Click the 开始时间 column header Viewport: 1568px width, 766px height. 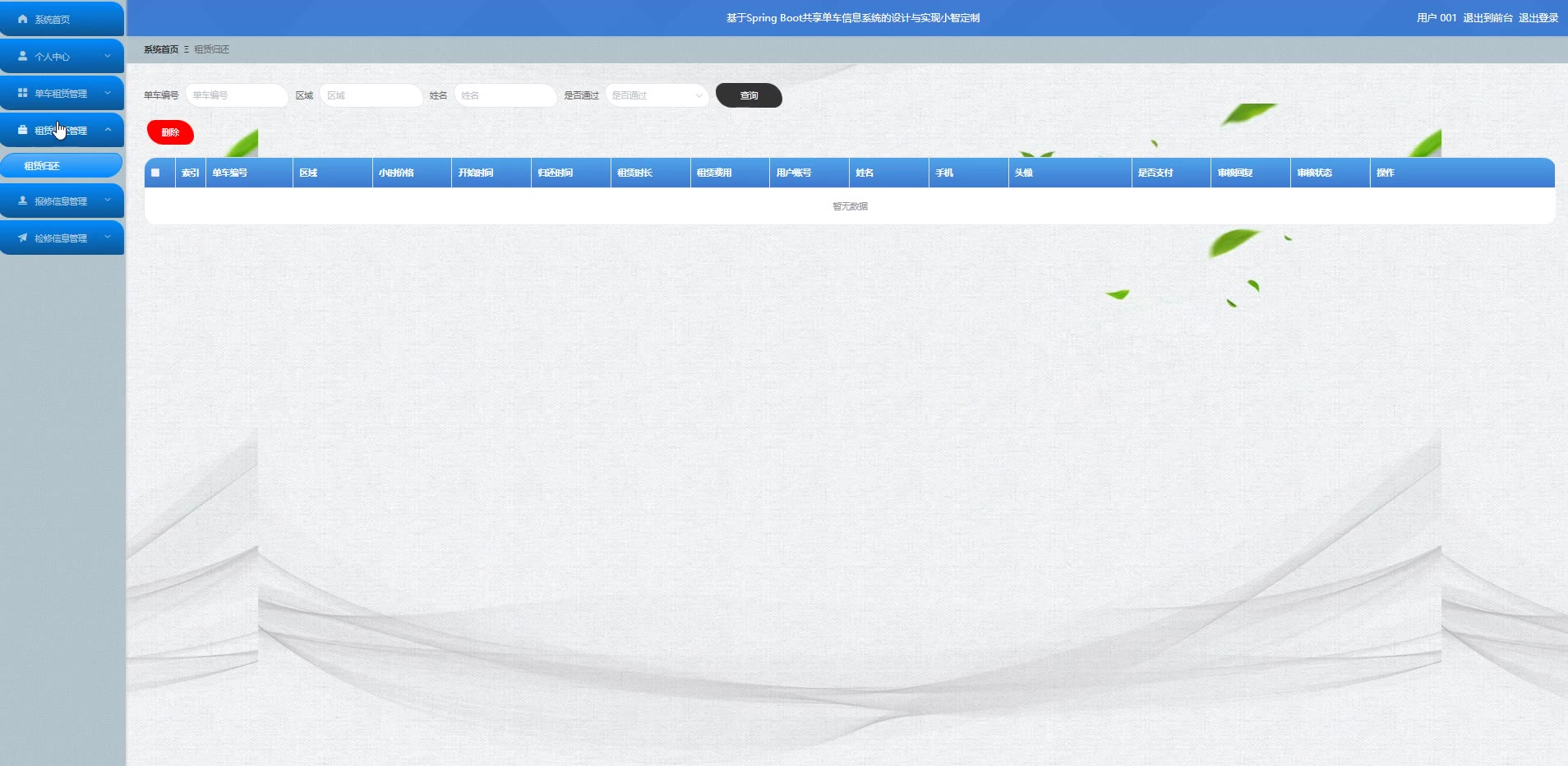click(491, 173)
